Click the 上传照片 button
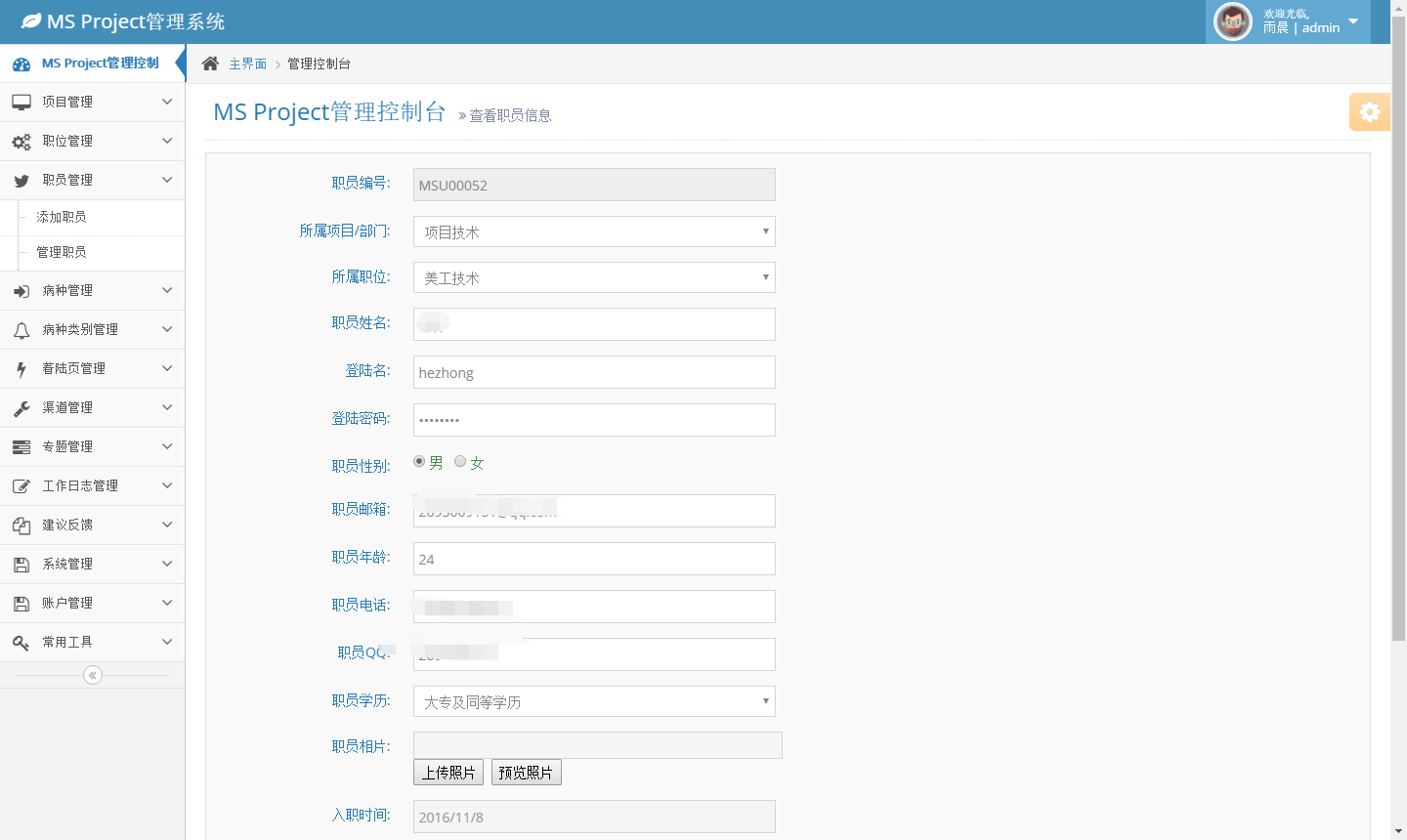1407x840 pixels. click(x=448, y=773)
